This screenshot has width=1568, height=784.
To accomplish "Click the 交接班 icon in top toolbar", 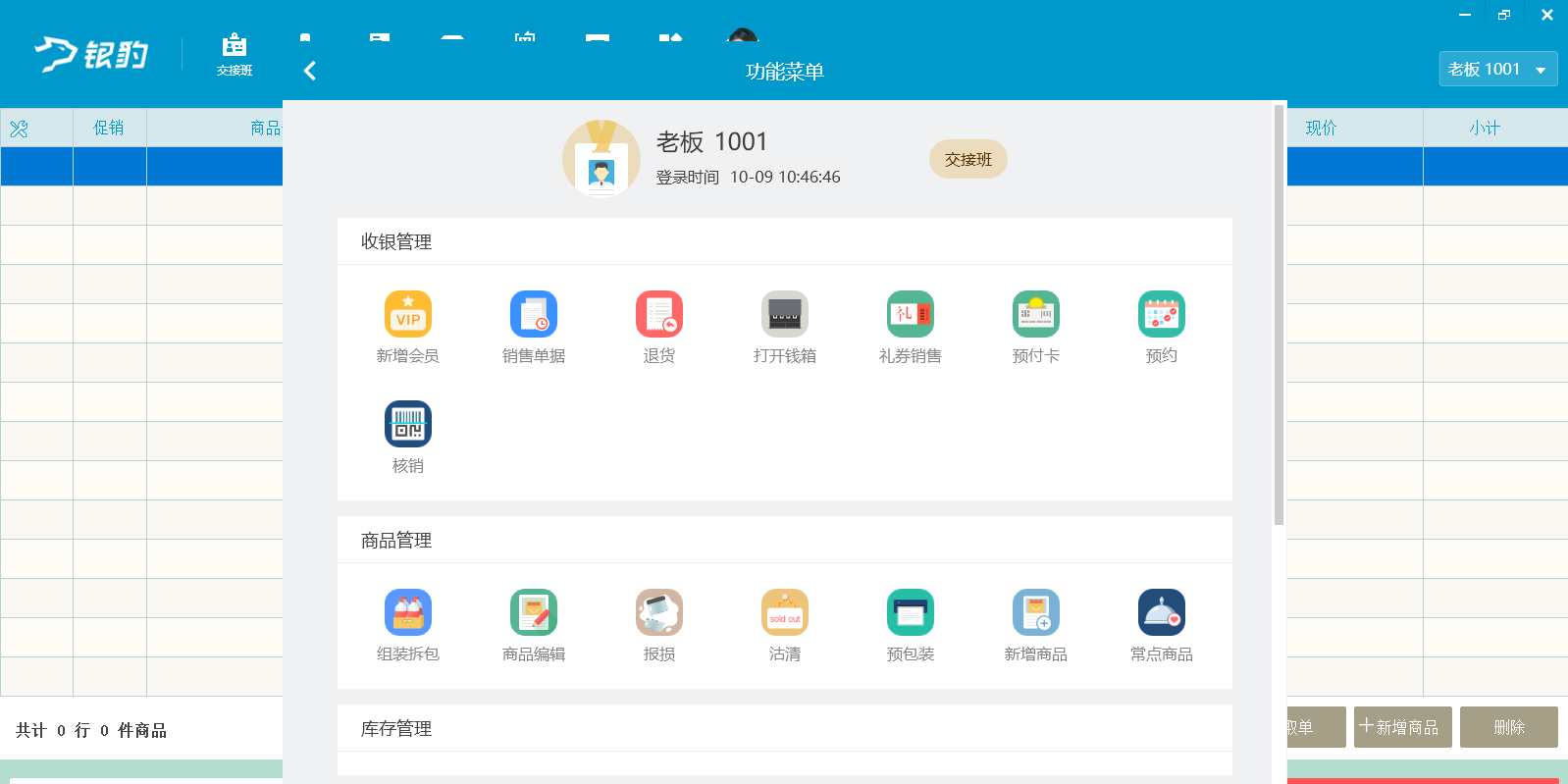I will click(235, 54).
